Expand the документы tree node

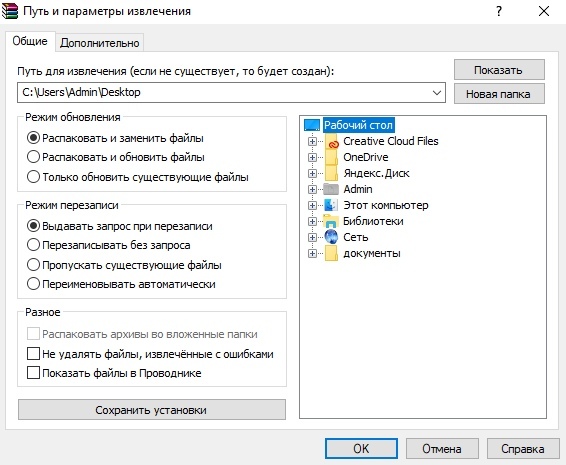coord(312,253)
